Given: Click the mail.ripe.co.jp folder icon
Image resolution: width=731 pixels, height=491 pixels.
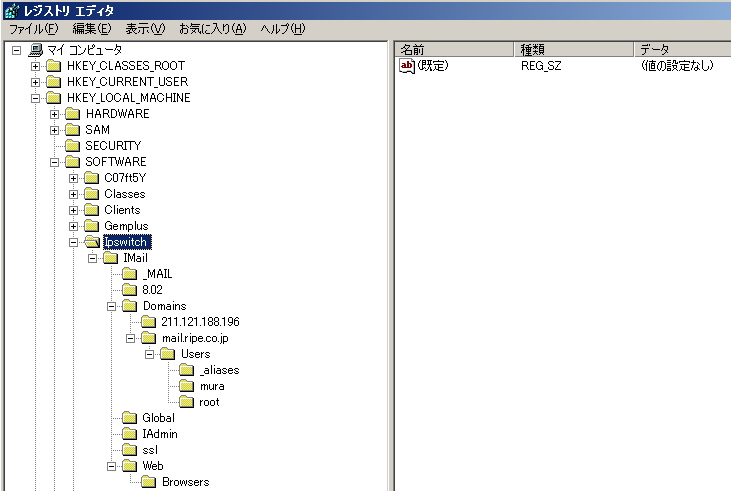Looking at the screenshot, I should tap(149, 339).
